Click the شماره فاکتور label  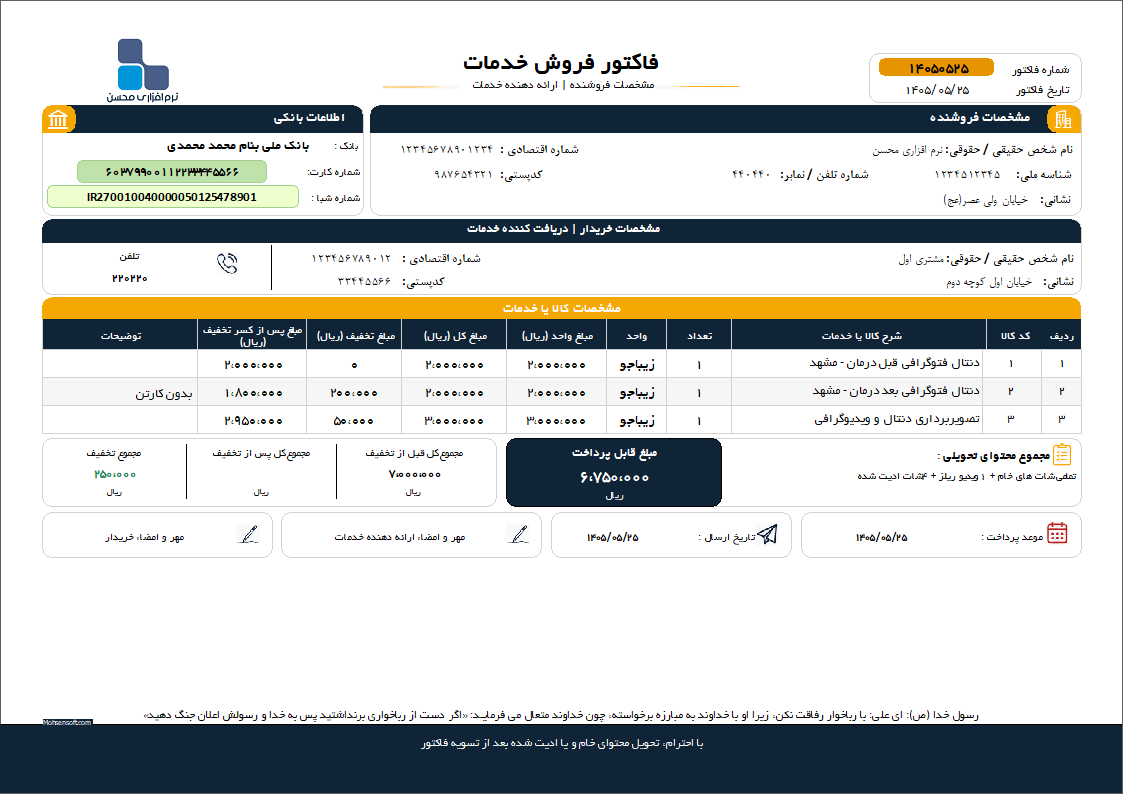pyautogui.click(x=1041, y=69)
